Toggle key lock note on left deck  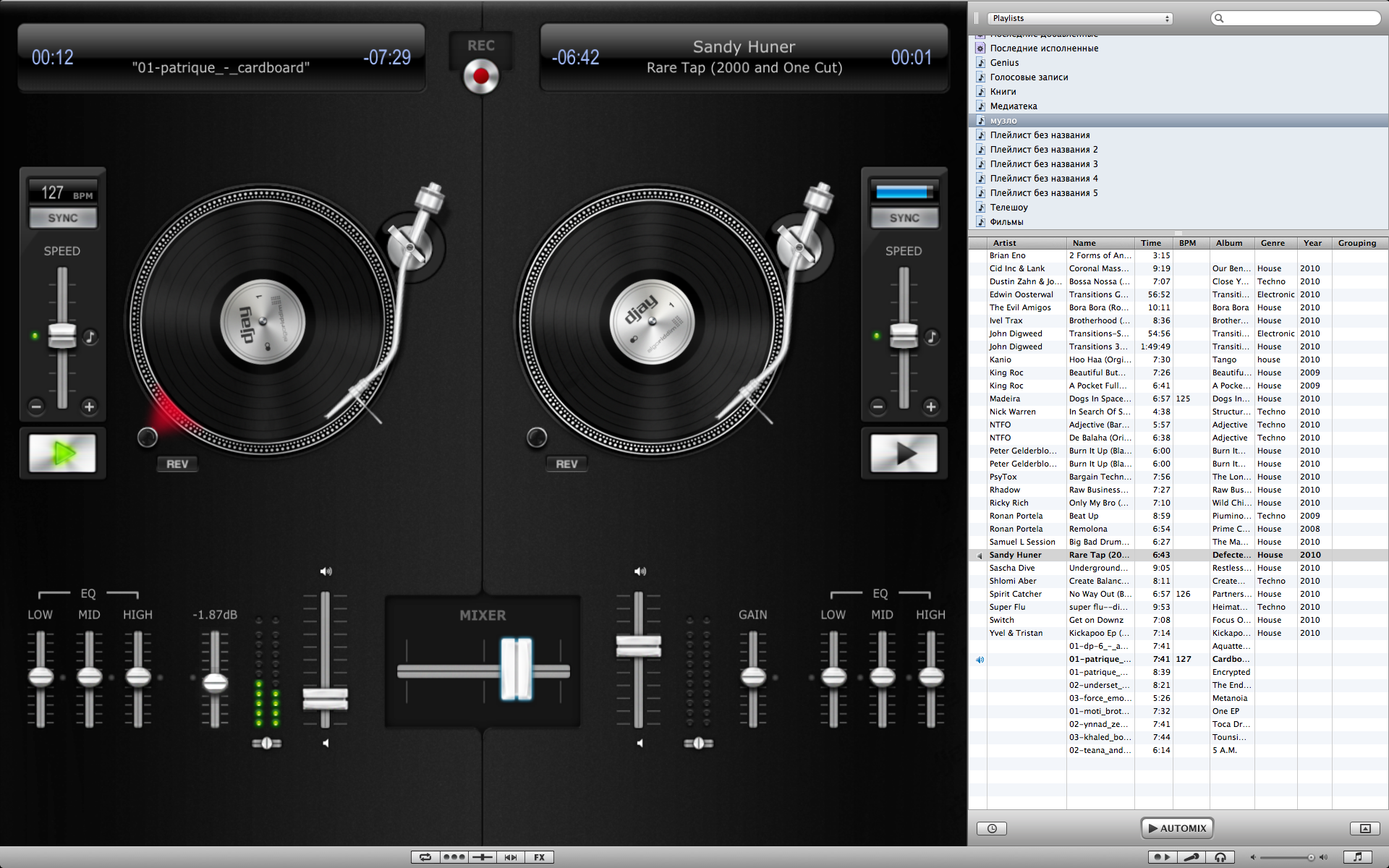point(90,336)
